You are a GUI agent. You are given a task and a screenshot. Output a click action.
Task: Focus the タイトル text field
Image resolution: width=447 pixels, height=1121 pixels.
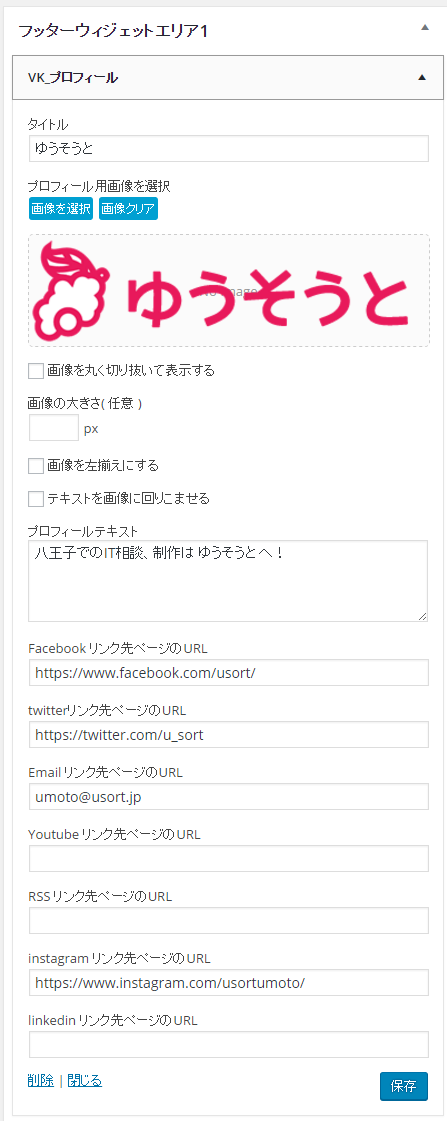229,149
